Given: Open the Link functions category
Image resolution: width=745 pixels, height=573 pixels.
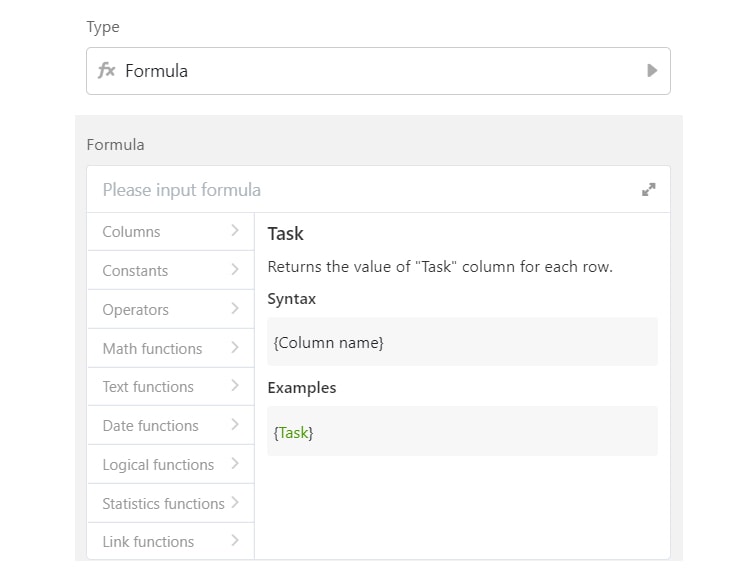Looking at the screenshot, I should pos(148,542).
